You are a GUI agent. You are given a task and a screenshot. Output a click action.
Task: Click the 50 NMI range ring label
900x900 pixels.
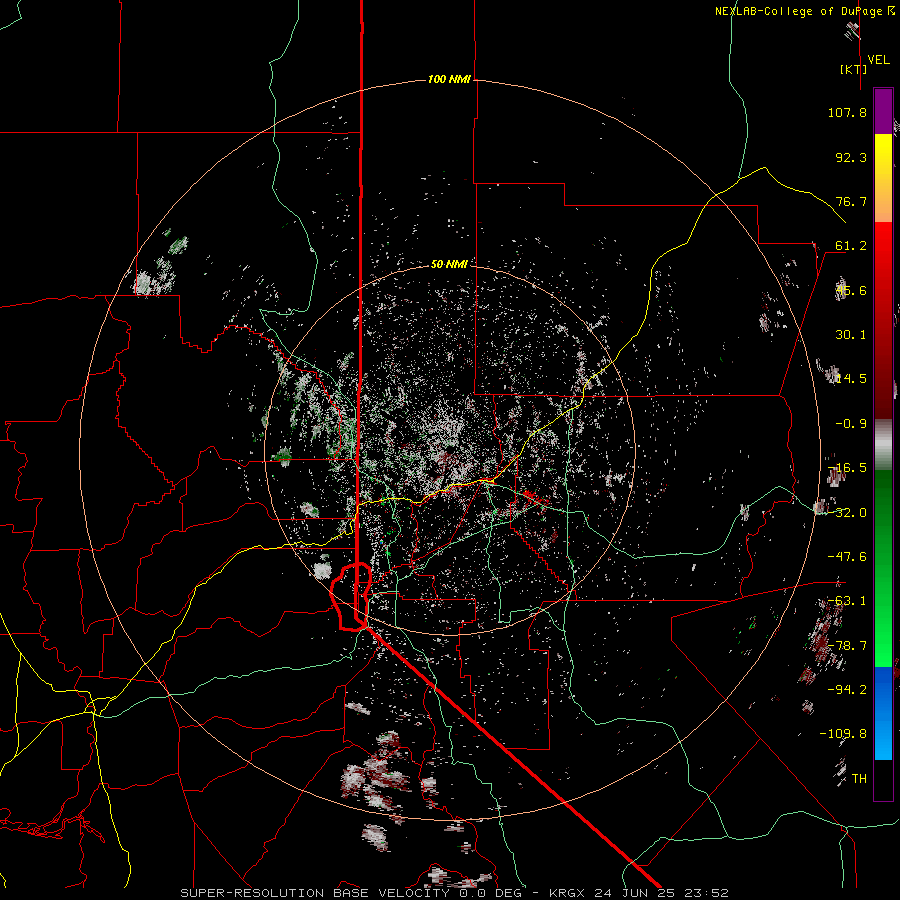(449, 264)
